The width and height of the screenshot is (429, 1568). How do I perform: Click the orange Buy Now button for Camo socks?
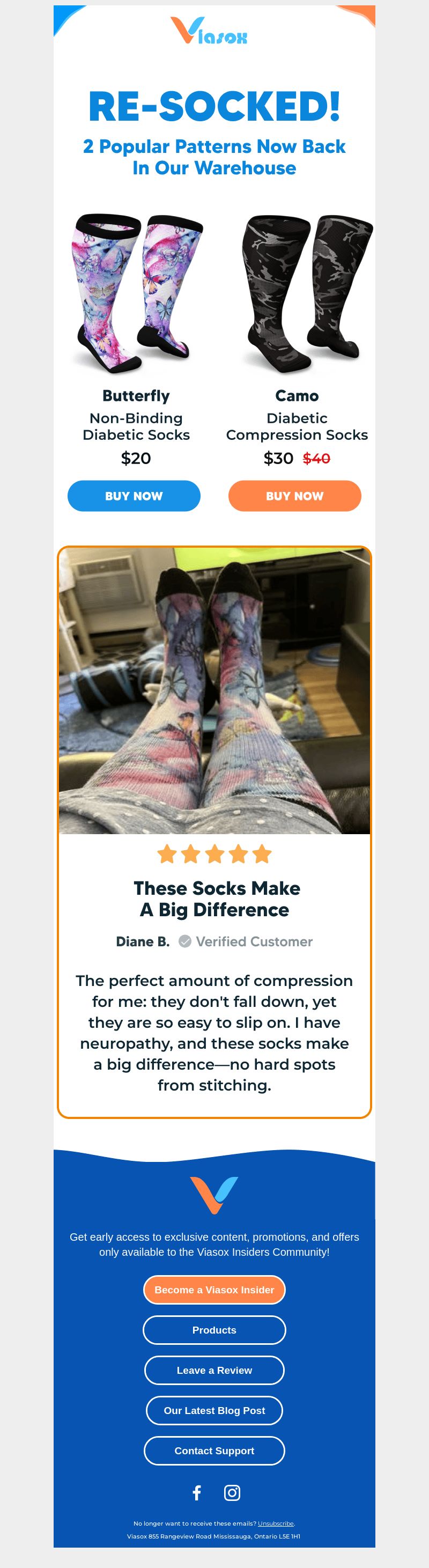click(294, 496)
